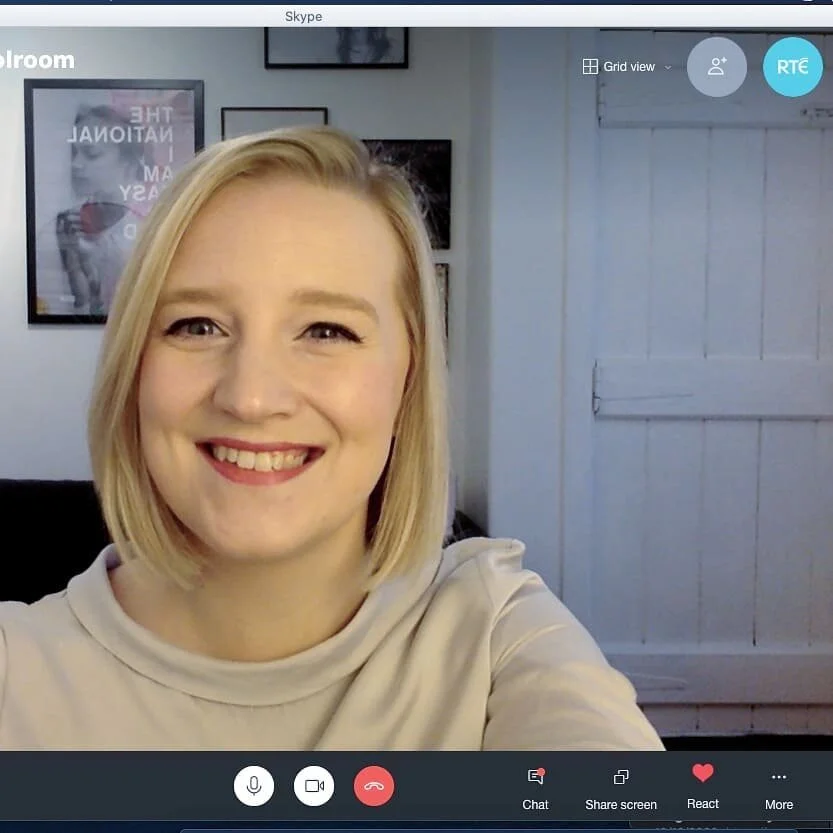Select the microphone icon
The image size is (833, 833).
[254, 786]
